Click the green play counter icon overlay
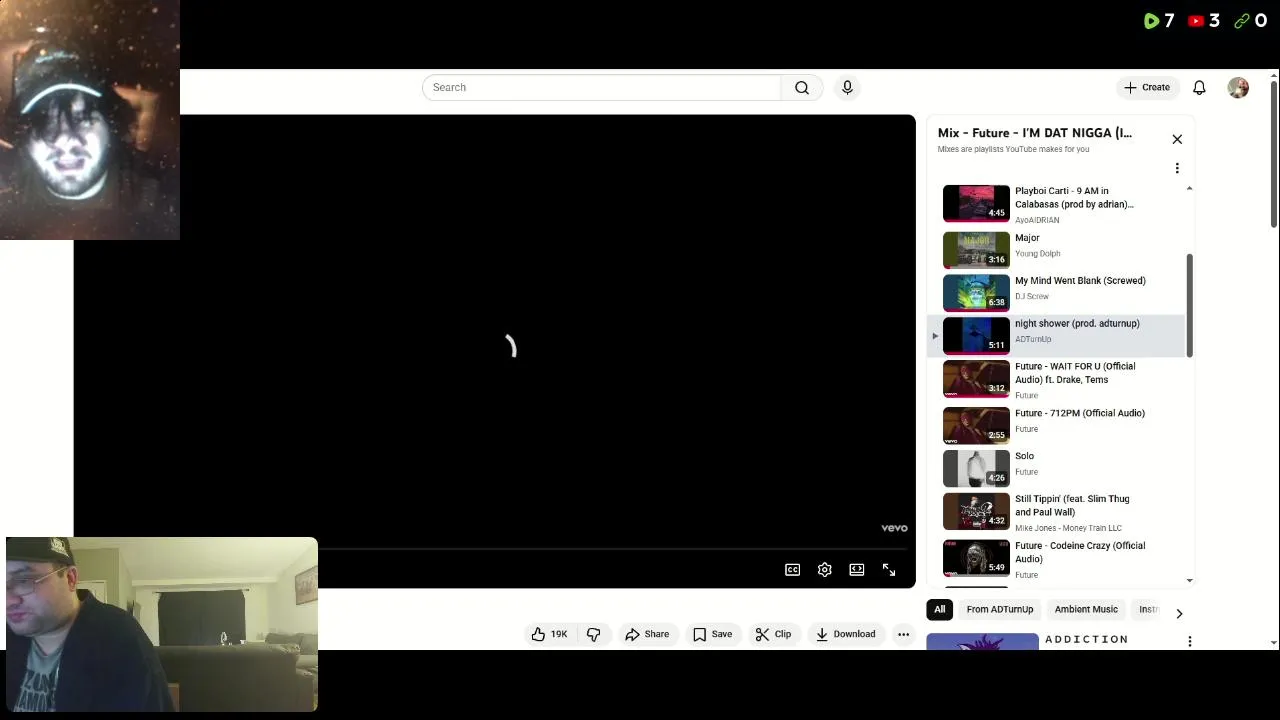Screen dimensions: 1280x720 tap(1152, 21)
